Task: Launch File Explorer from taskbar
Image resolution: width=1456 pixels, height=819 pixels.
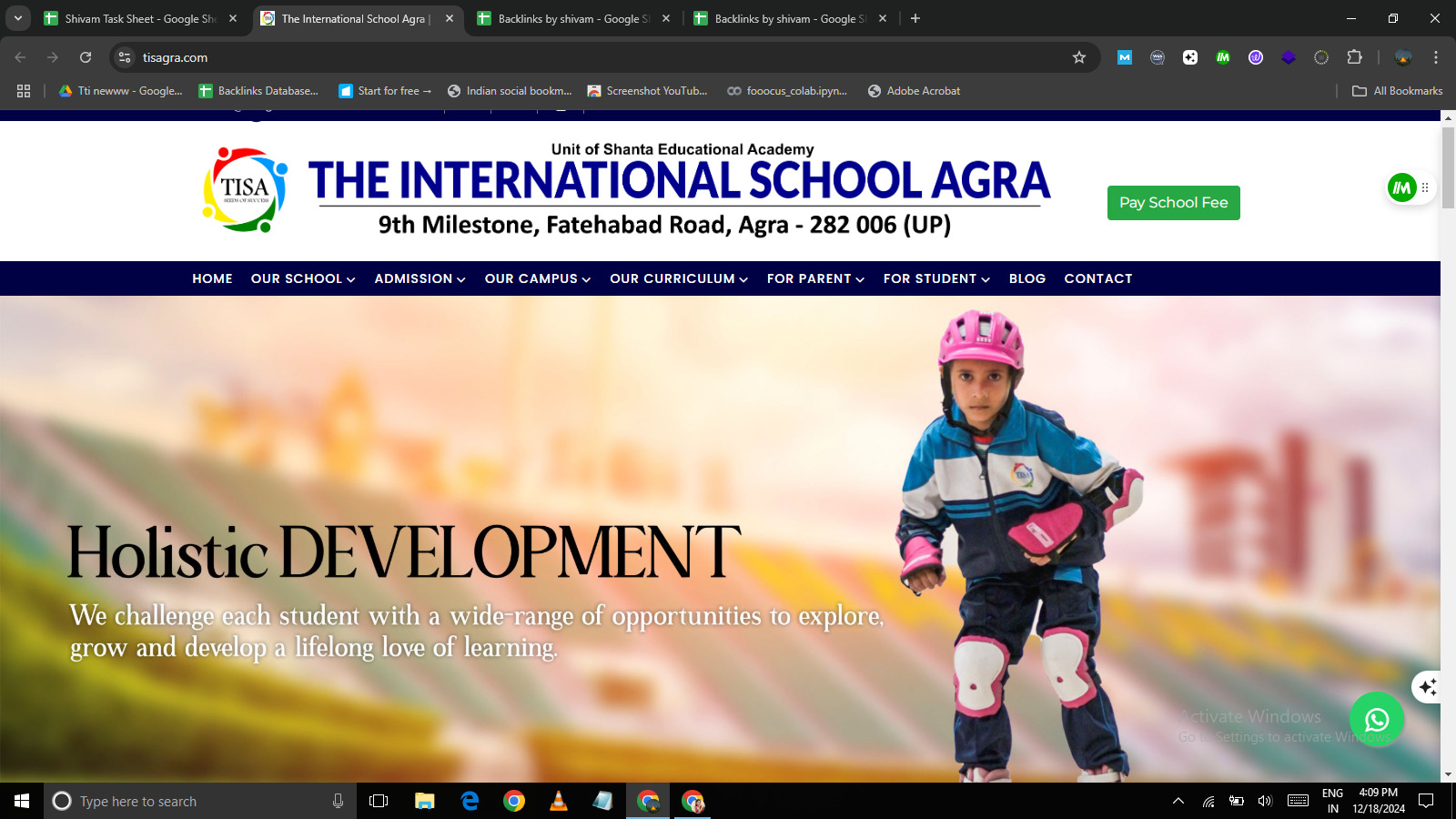Action: click(424, 801)
